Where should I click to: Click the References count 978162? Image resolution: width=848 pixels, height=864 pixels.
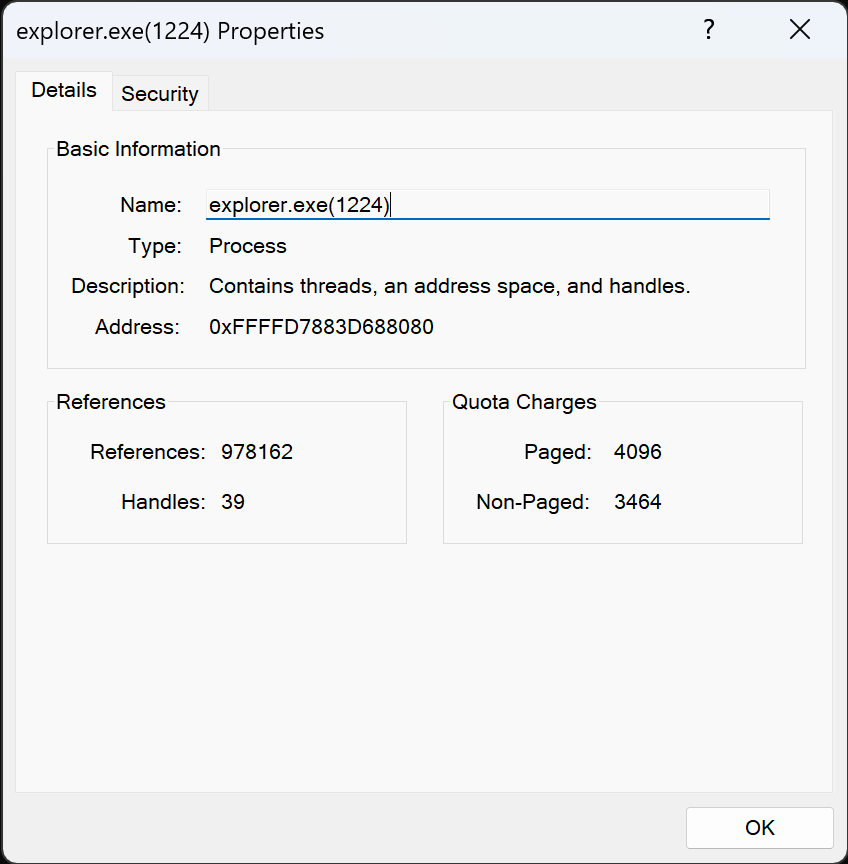pos(257,452)
